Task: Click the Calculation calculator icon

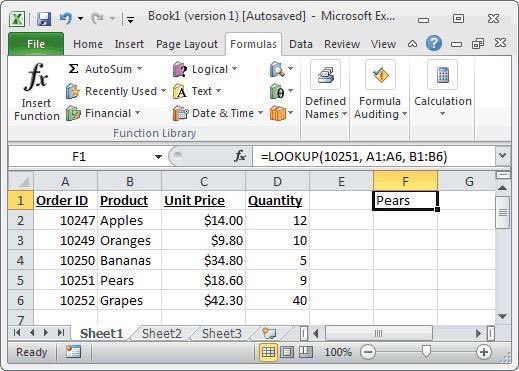Action: (x=442, y=75)
